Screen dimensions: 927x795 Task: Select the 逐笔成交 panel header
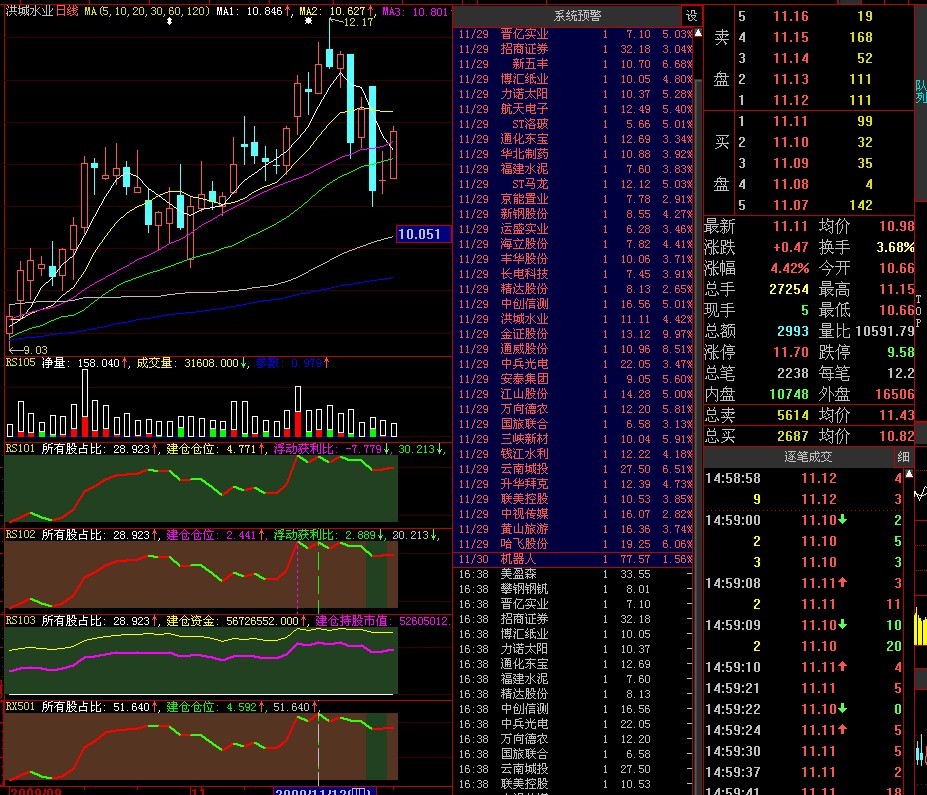point(808,456)
